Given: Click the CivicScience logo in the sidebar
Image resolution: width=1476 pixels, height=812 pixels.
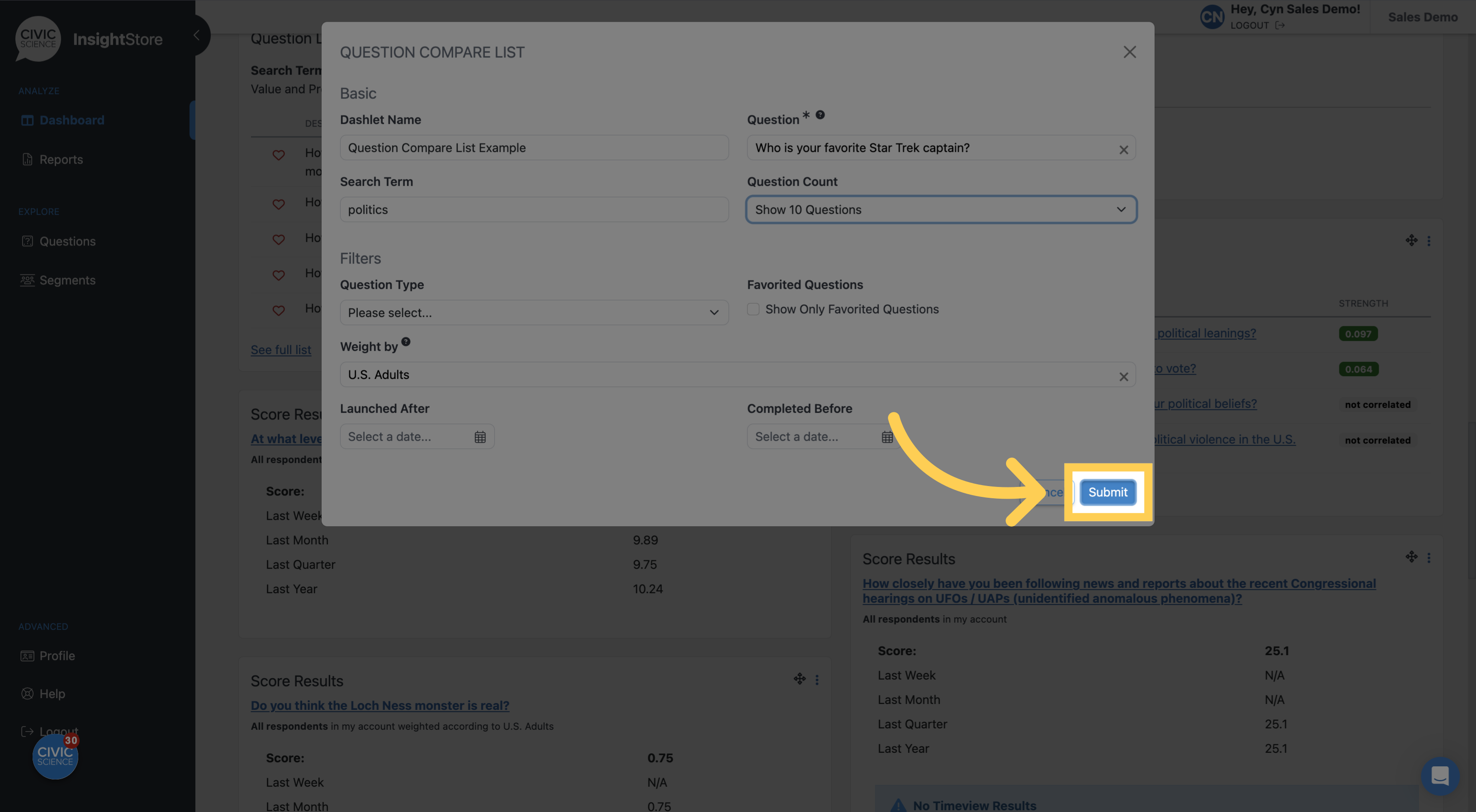Looking at the screenshot, I should (x=38, y=38).
